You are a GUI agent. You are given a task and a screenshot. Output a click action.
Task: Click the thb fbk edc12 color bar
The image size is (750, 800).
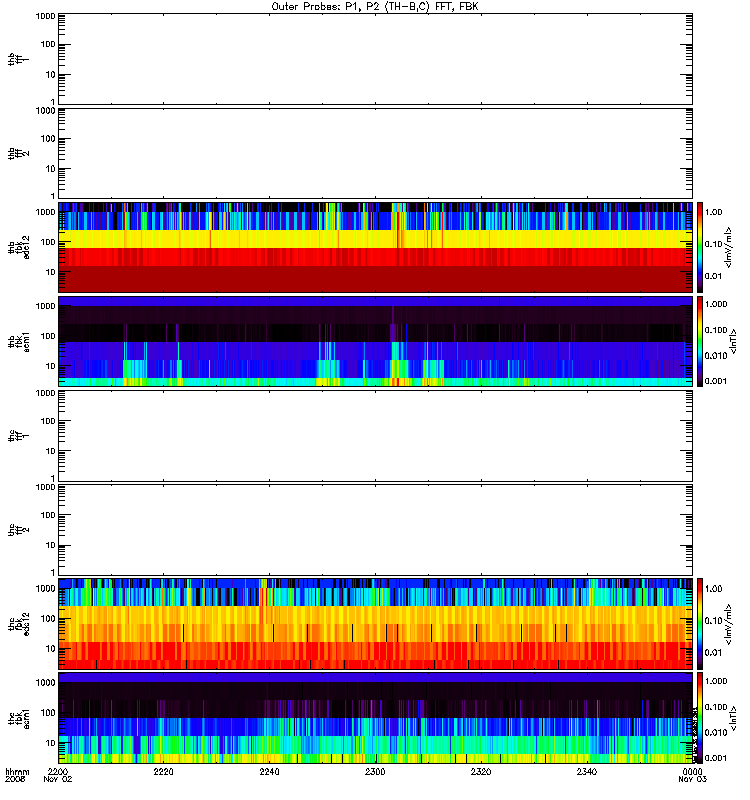click(700, 247)
